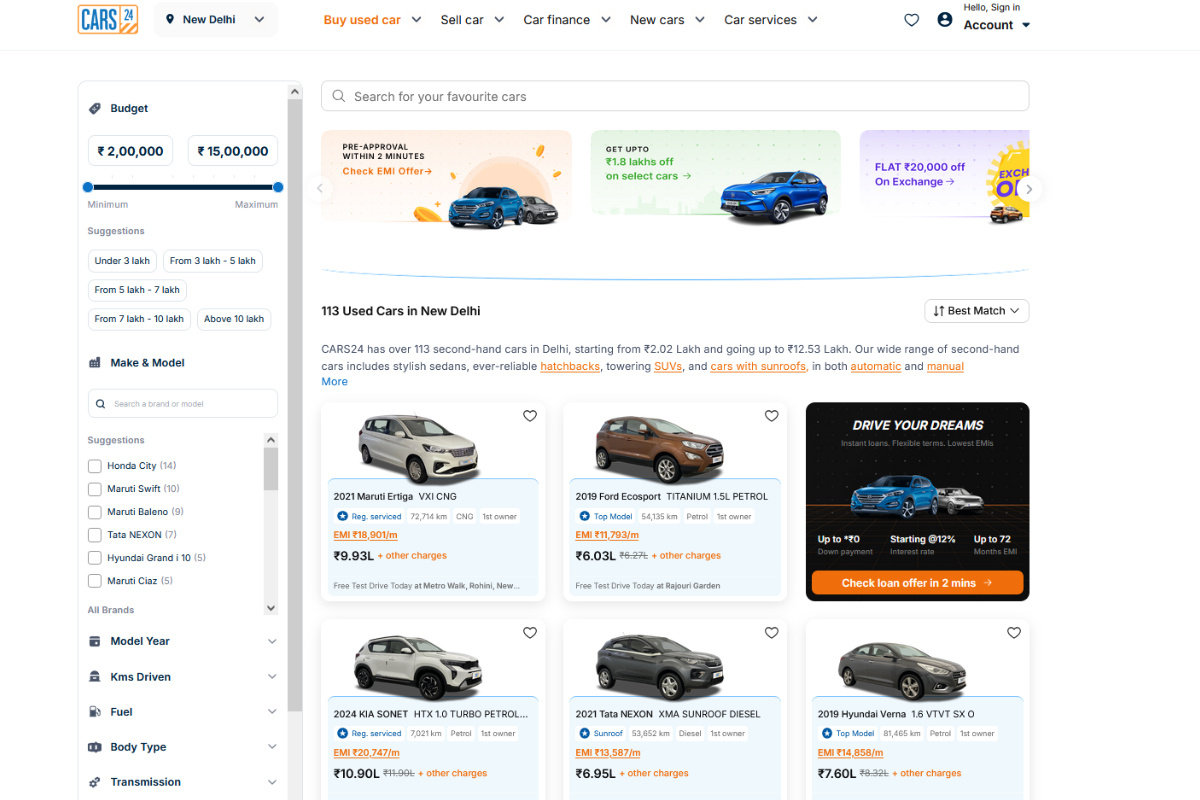1200x800 pixels.
Task: Click the Search for your favourite cars field
Action: point(675,97)
